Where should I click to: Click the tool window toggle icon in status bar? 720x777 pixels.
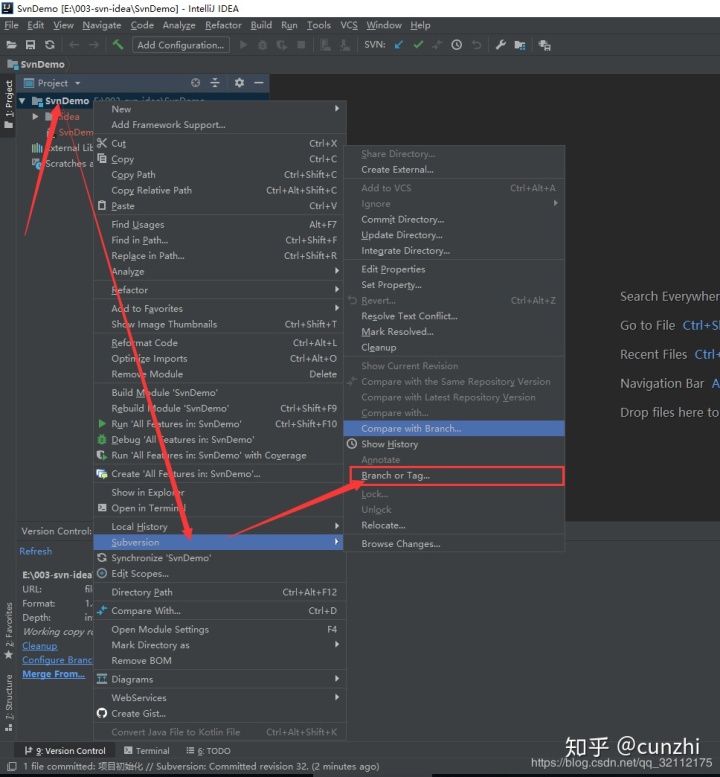point(11,766)
